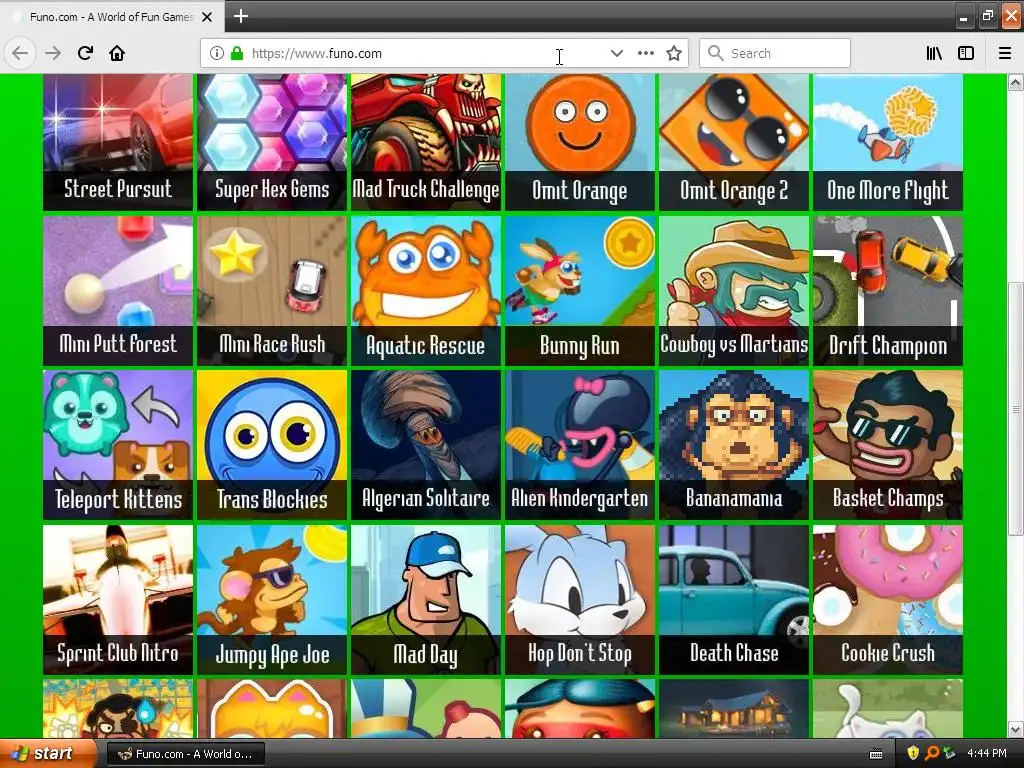This screenshot has width=1024, height=768.
Task: Launch the Cookie Crush donut game
Action: [888, 600]
